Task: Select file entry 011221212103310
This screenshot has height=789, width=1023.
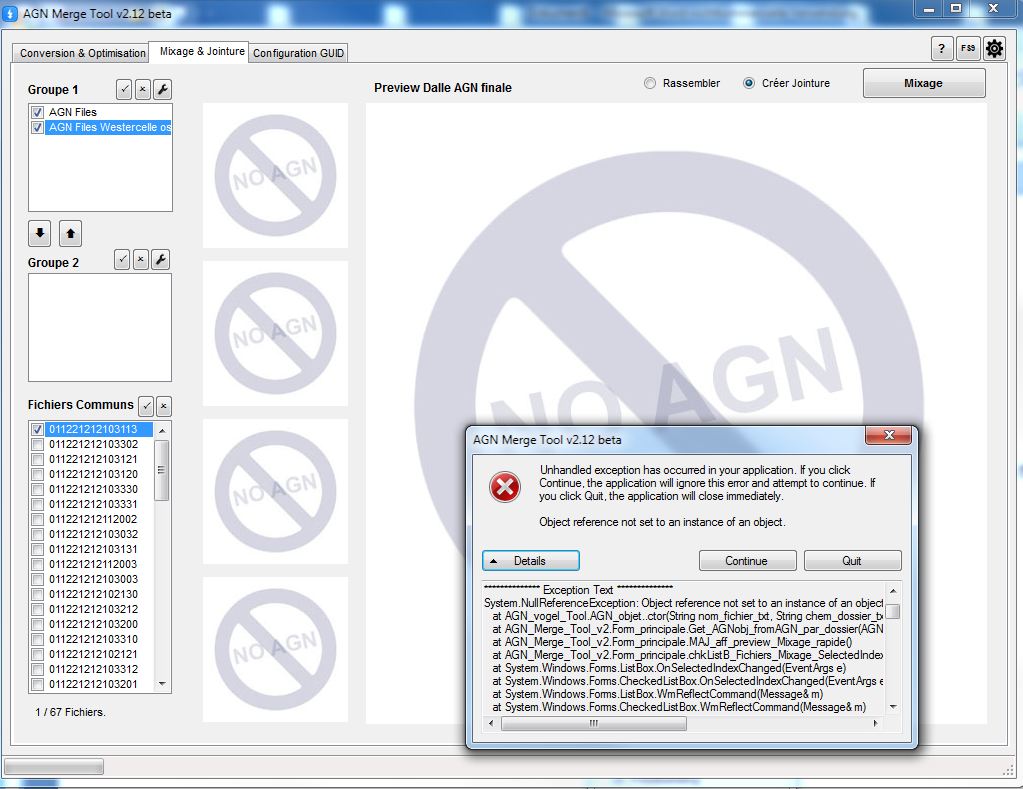Action: (x=93, y=640)
